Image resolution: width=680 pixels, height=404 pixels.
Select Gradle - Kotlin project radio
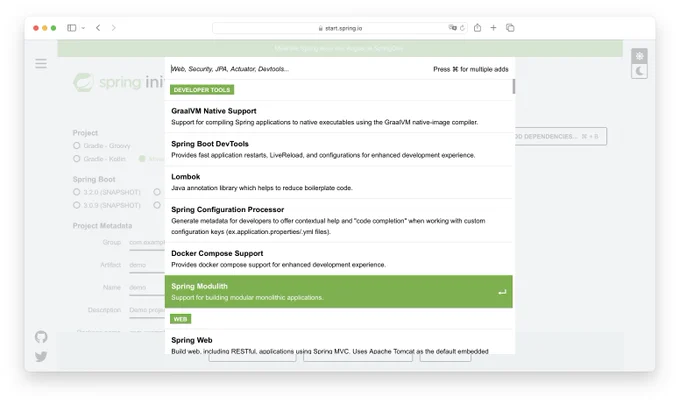click(77, 159)
